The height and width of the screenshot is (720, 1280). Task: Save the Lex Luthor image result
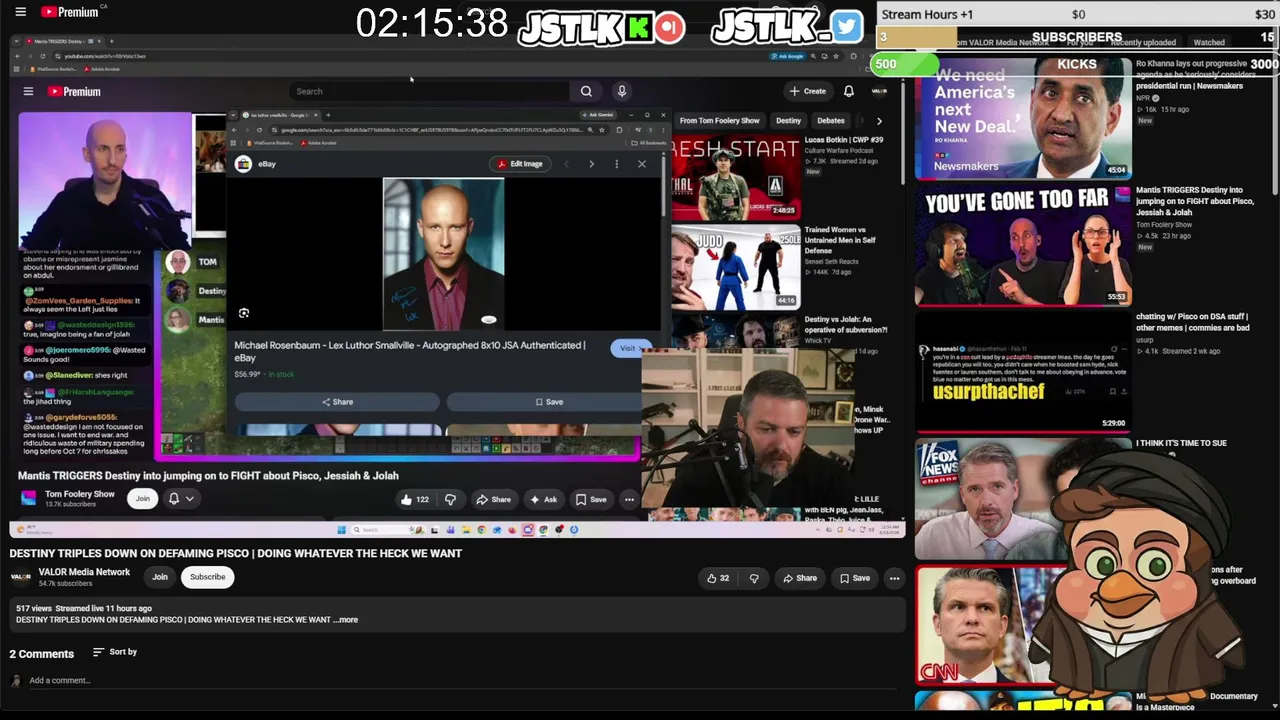coord(549,402)
